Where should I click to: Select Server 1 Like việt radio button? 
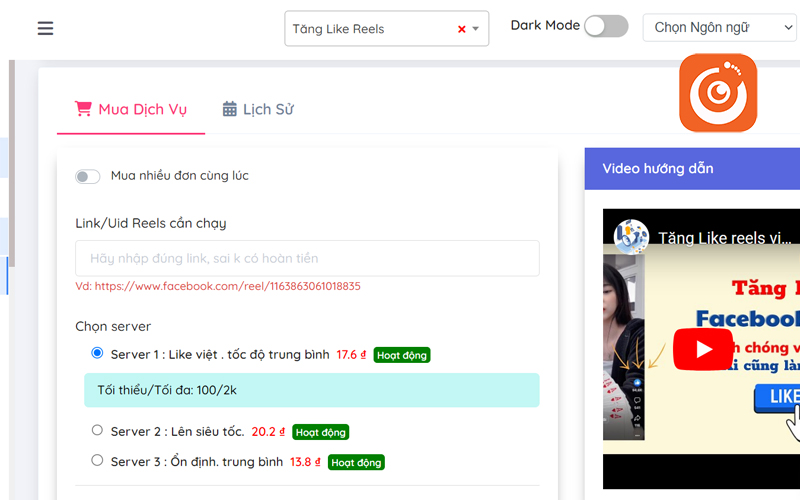[97, 353]
